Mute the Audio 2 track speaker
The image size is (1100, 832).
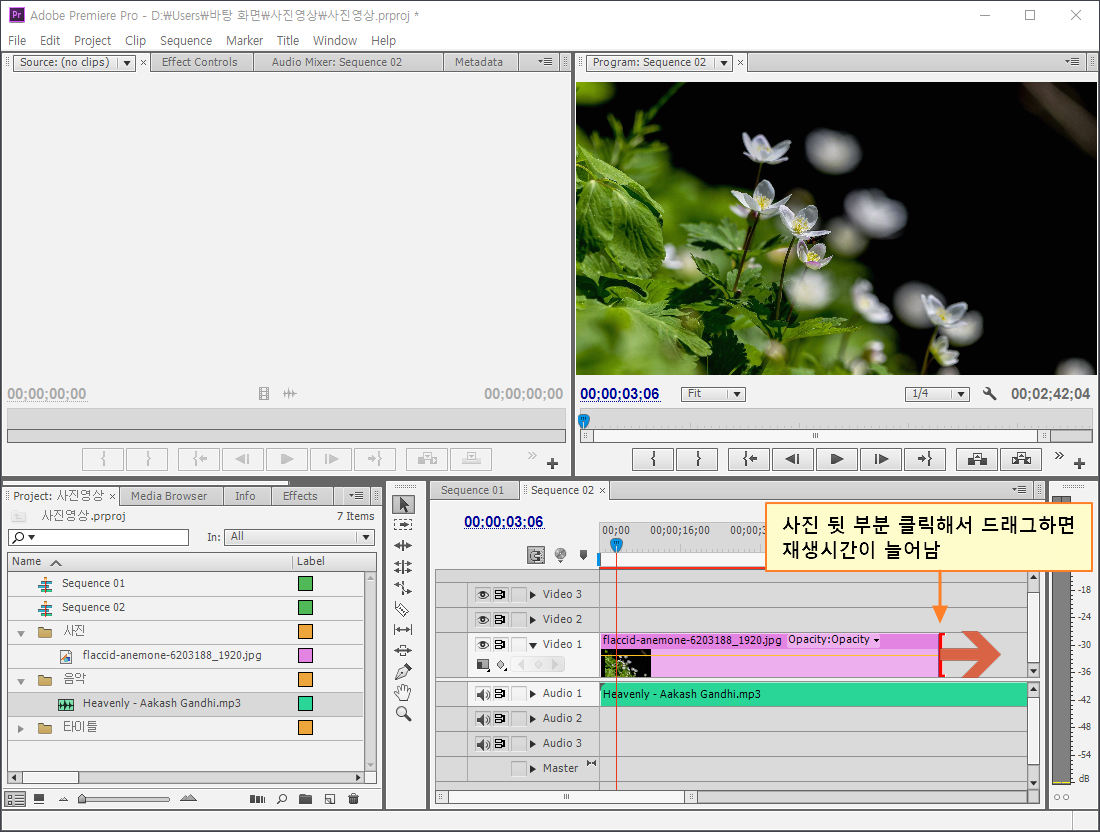point(483,719)
